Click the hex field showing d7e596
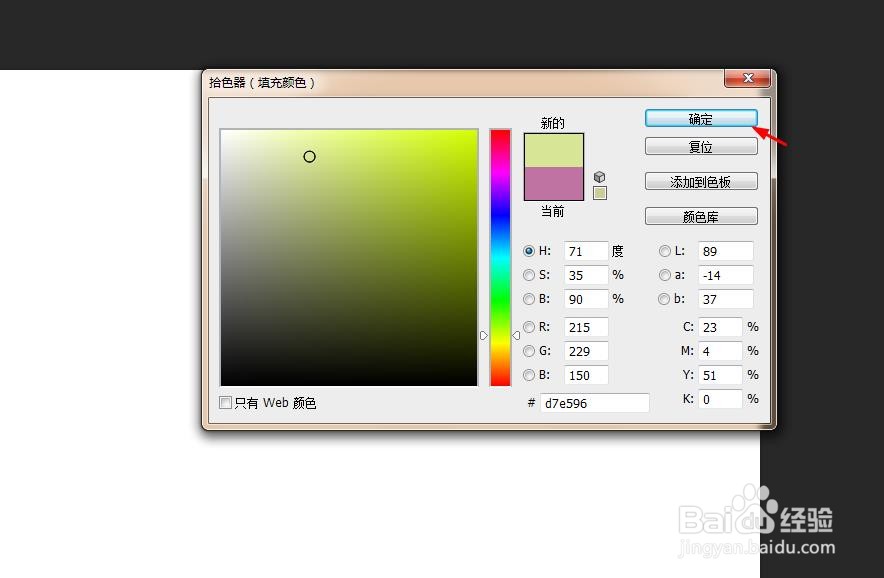The image size is (884, 578). (595, 403)
